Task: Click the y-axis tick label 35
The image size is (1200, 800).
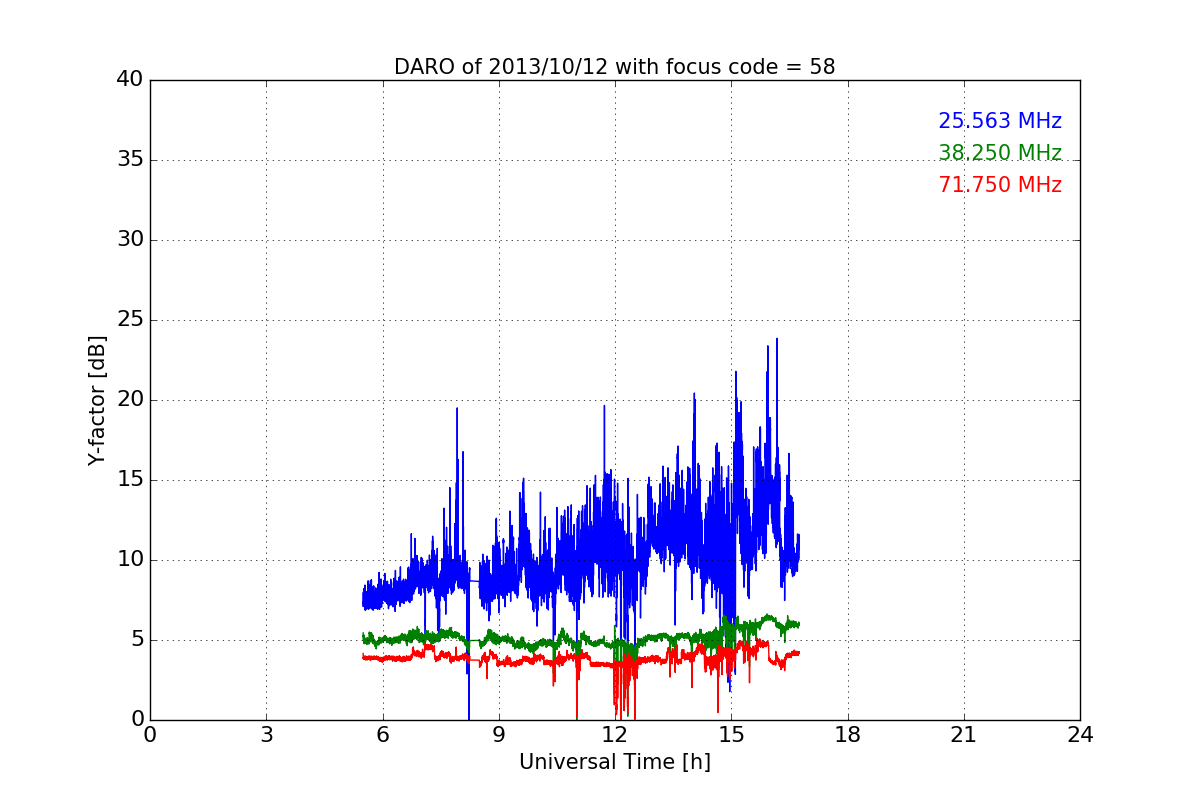Action: [x=130, y=160]
